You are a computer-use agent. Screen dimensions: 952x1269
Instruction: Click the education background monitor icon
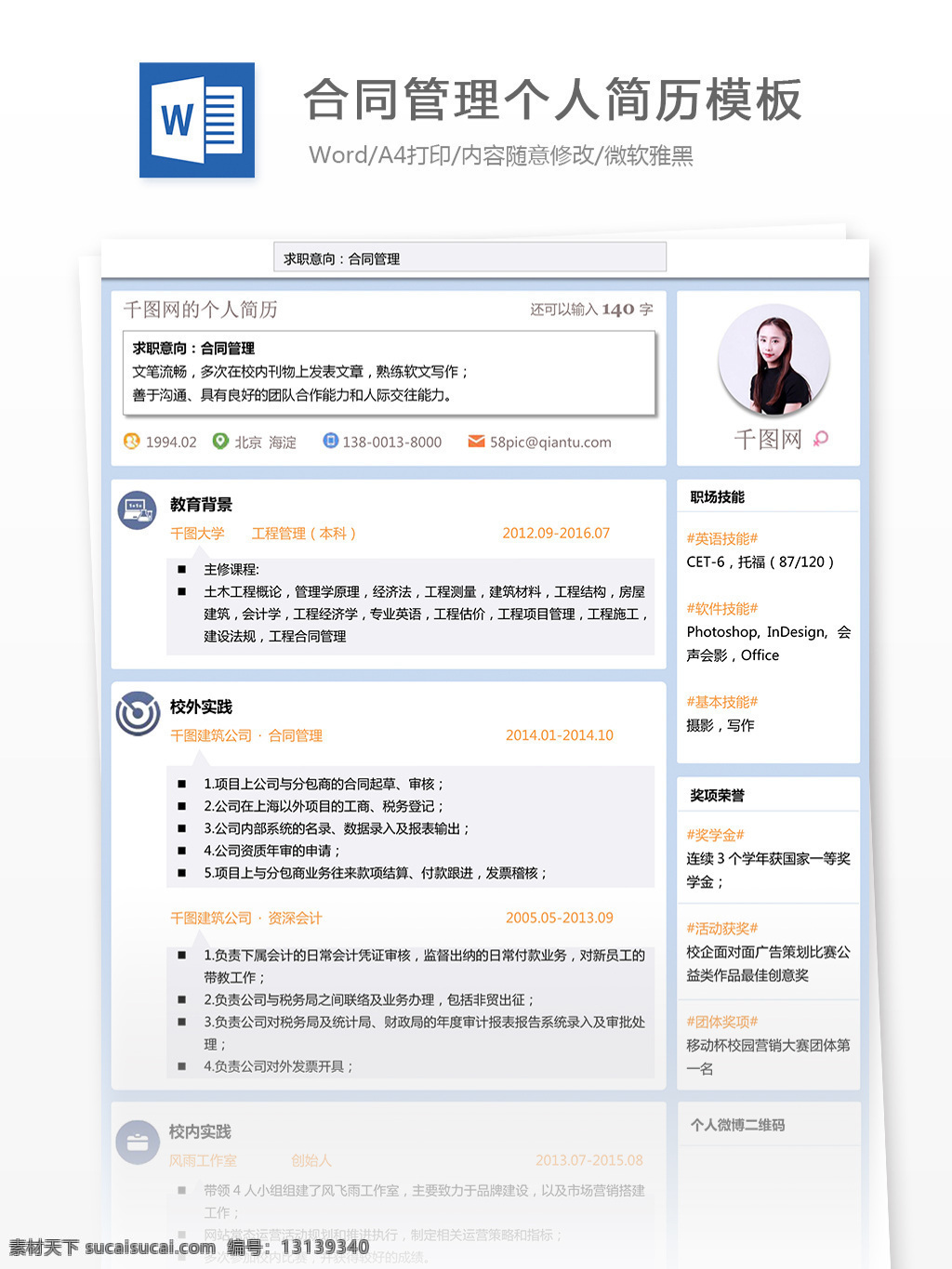tap(137, 509)
